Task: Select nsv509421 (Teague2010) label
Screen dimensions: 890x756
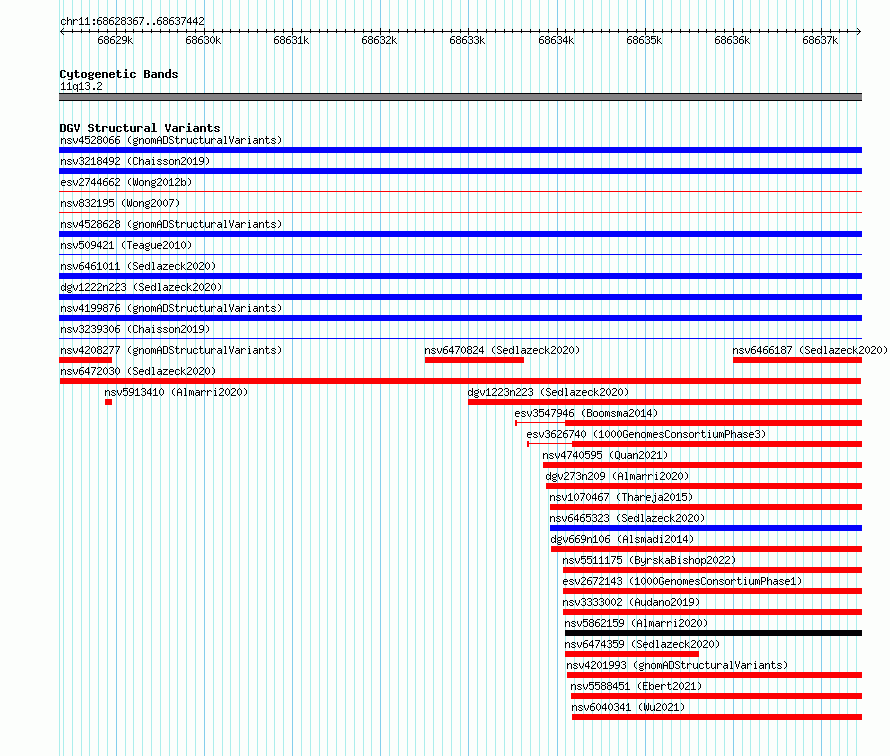Action: point(126,245)
